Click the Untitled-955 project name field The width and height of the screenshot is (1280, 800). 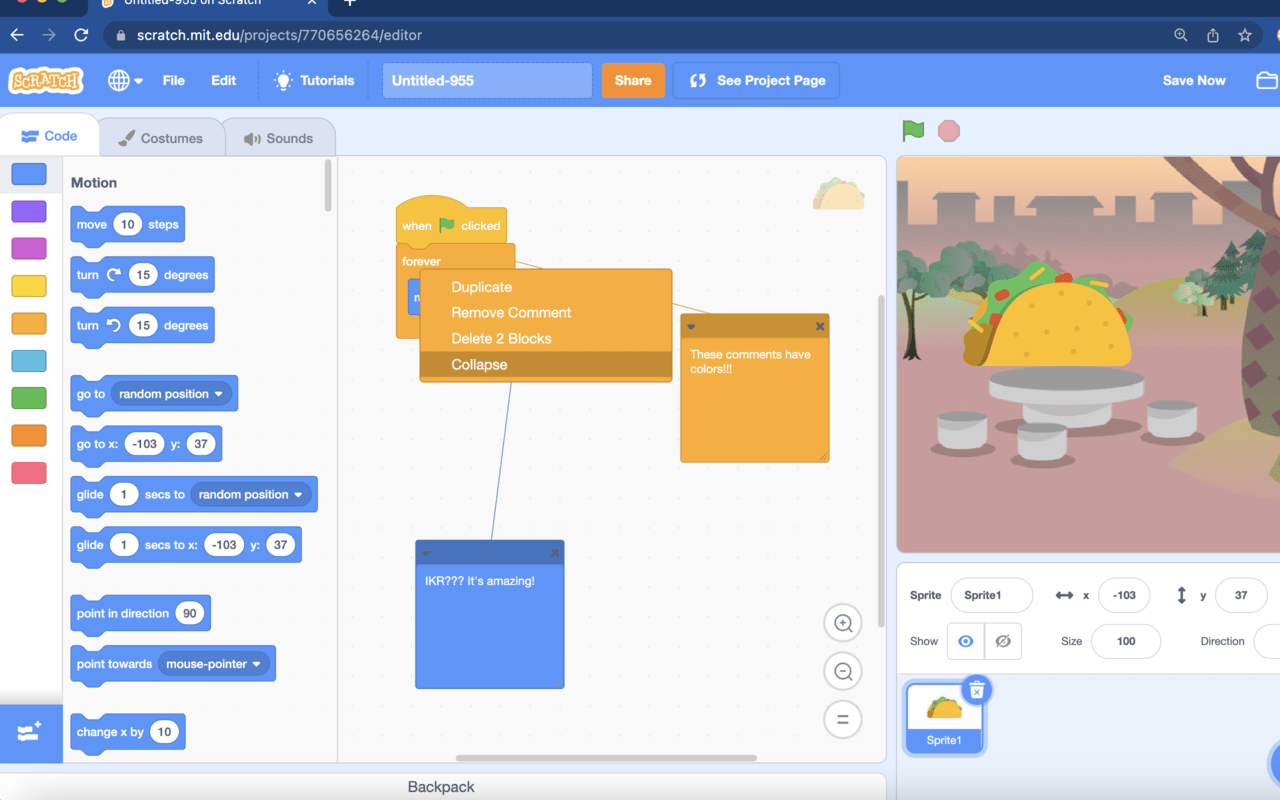tap(487, 80)
